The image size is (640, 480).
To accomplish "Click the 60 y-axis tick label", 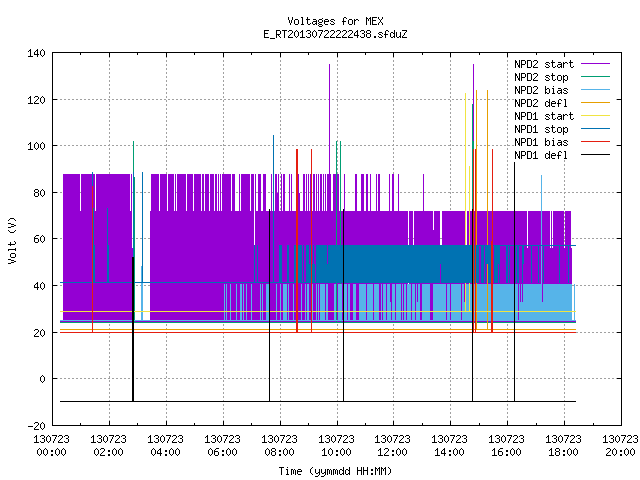I will pos(39,239).
